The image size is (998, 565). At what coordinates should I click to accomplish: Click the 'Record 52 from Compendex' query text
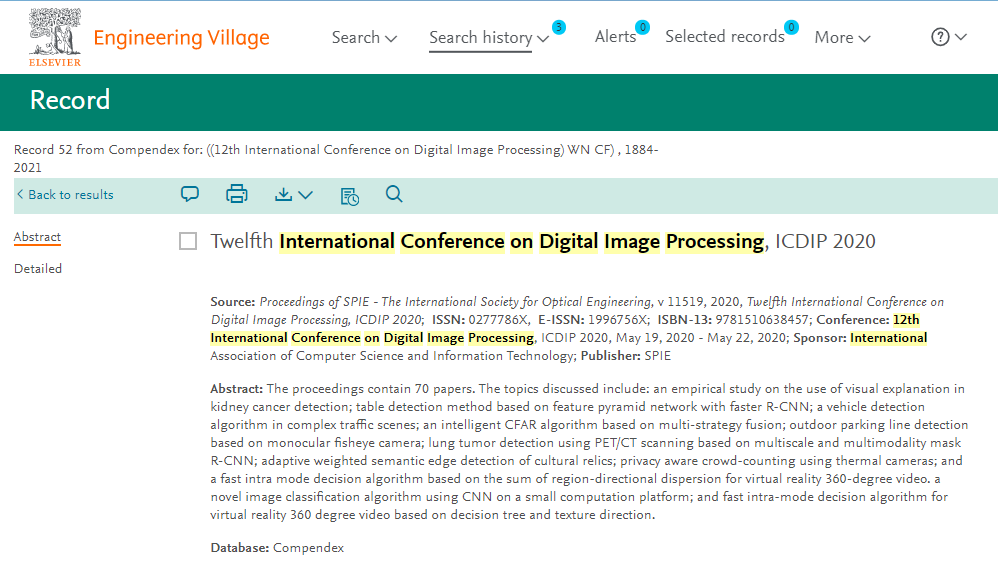(336, 158)
